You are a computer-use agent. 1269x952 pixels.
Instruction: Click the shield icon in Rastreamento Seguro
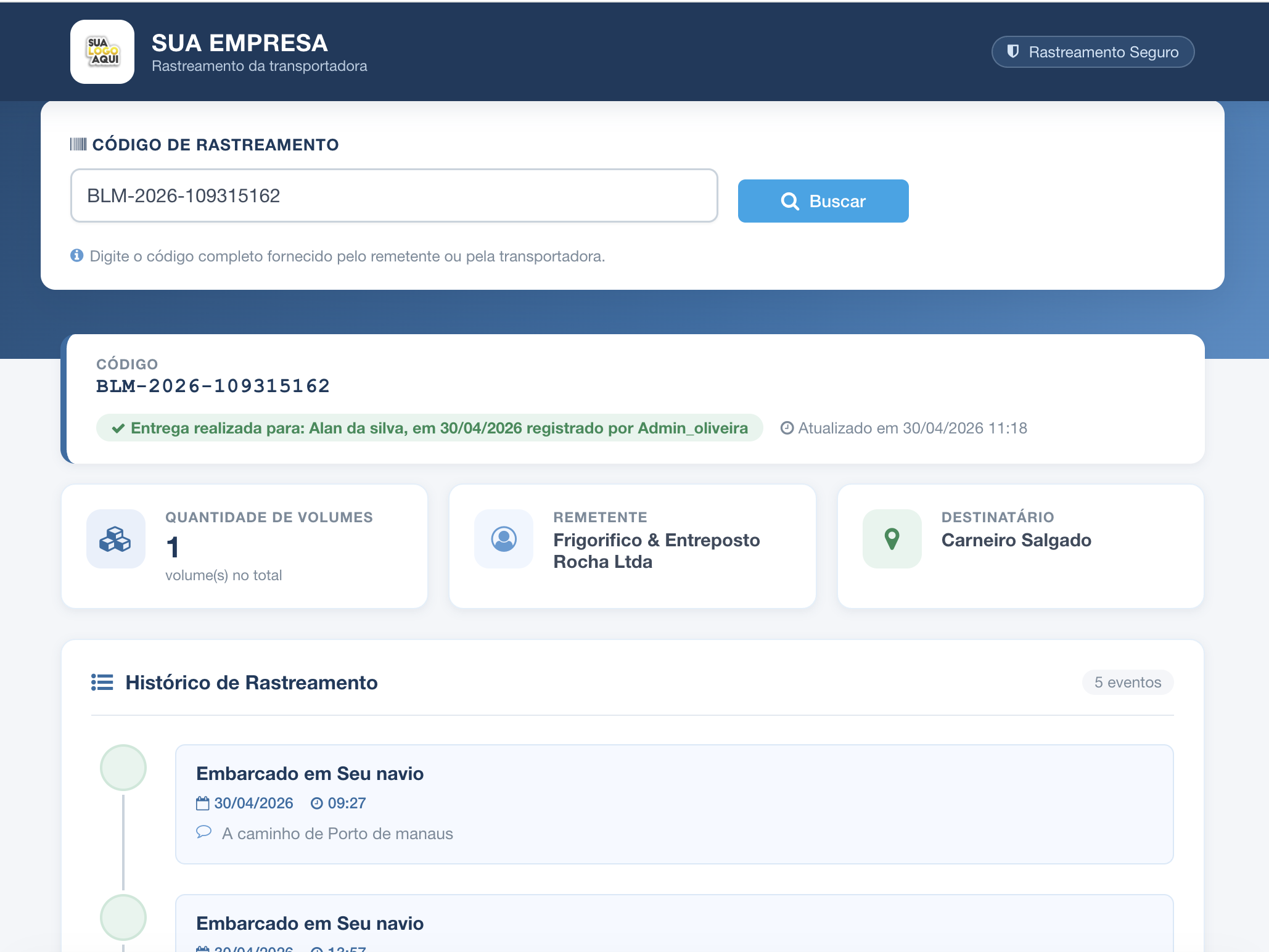click(x=1012, y=52)
